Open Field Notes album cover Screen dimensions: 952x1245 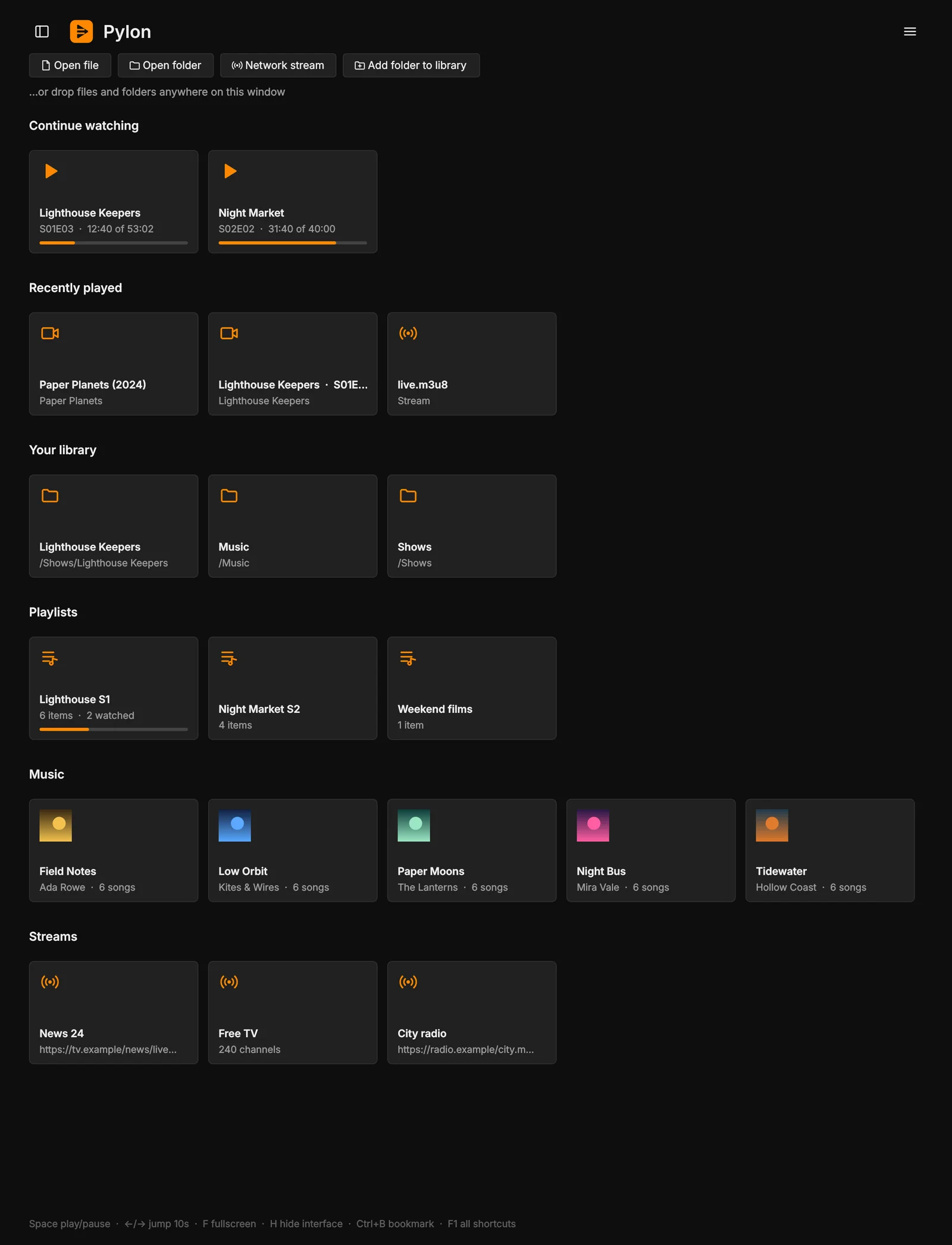[x=55, y=825]
